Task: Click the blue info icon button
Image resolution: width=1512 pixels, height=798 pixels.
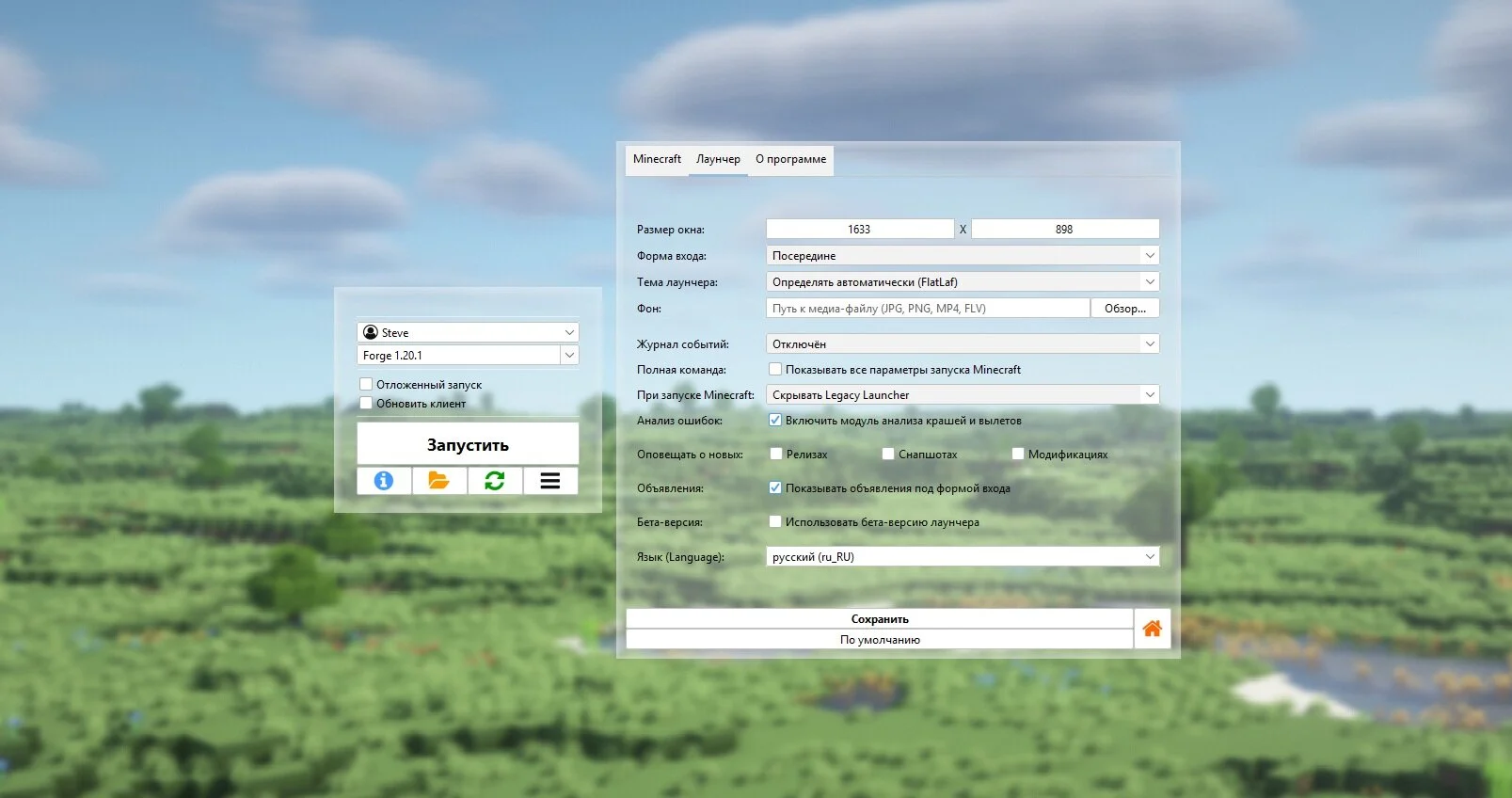Action: click(x=384, y=481)
